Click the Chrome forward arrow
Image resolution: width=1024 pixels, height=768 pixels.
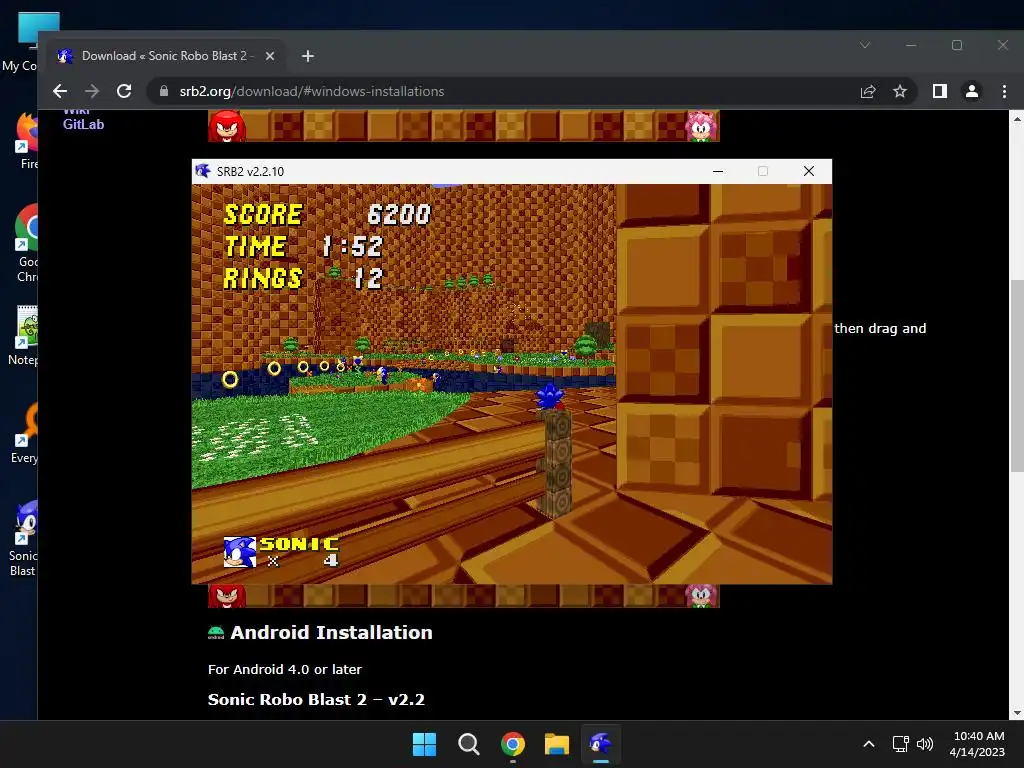tap(92, 91)
